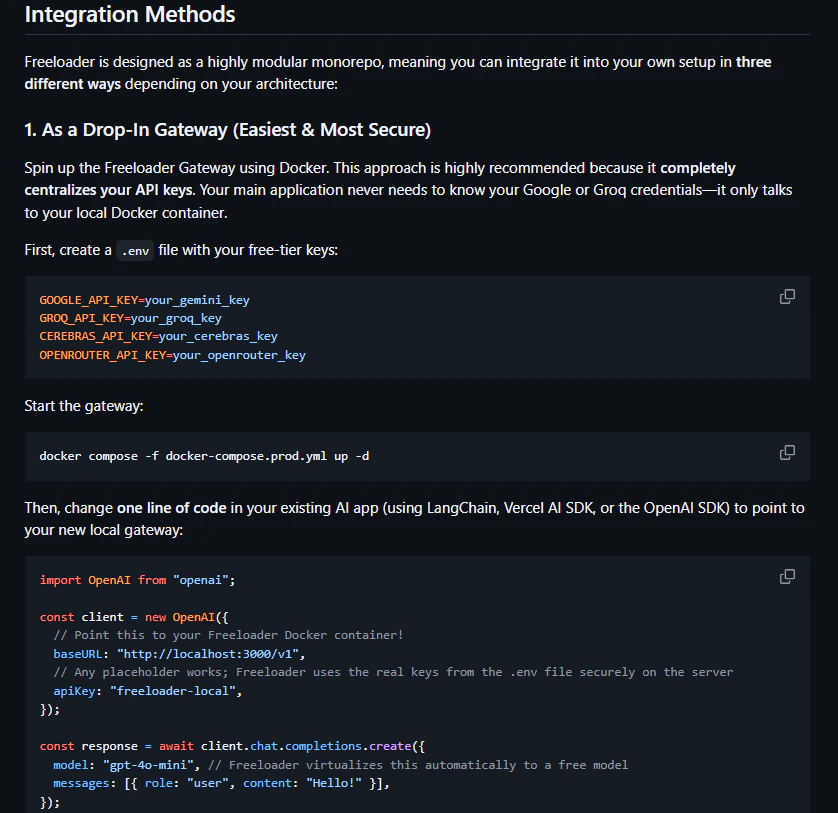Click the baseURL localhost:3000/v1 line
Screen dimensions: 838x813
179,654
